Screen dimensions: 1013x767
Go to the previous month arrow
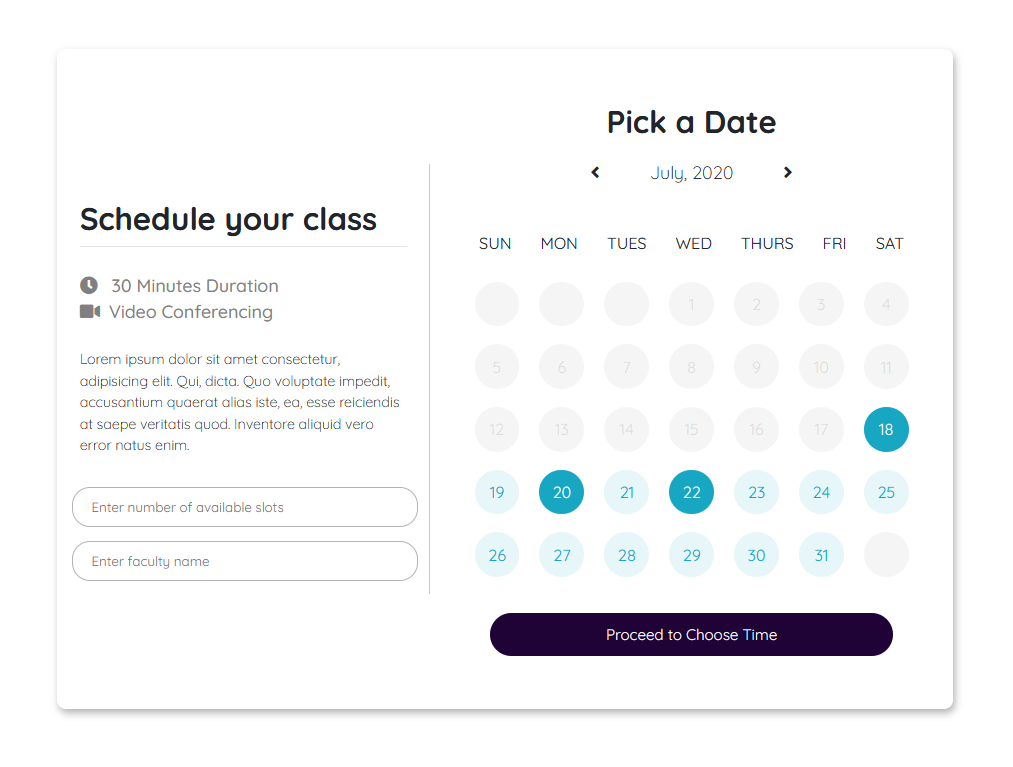[x=595, y=173]
